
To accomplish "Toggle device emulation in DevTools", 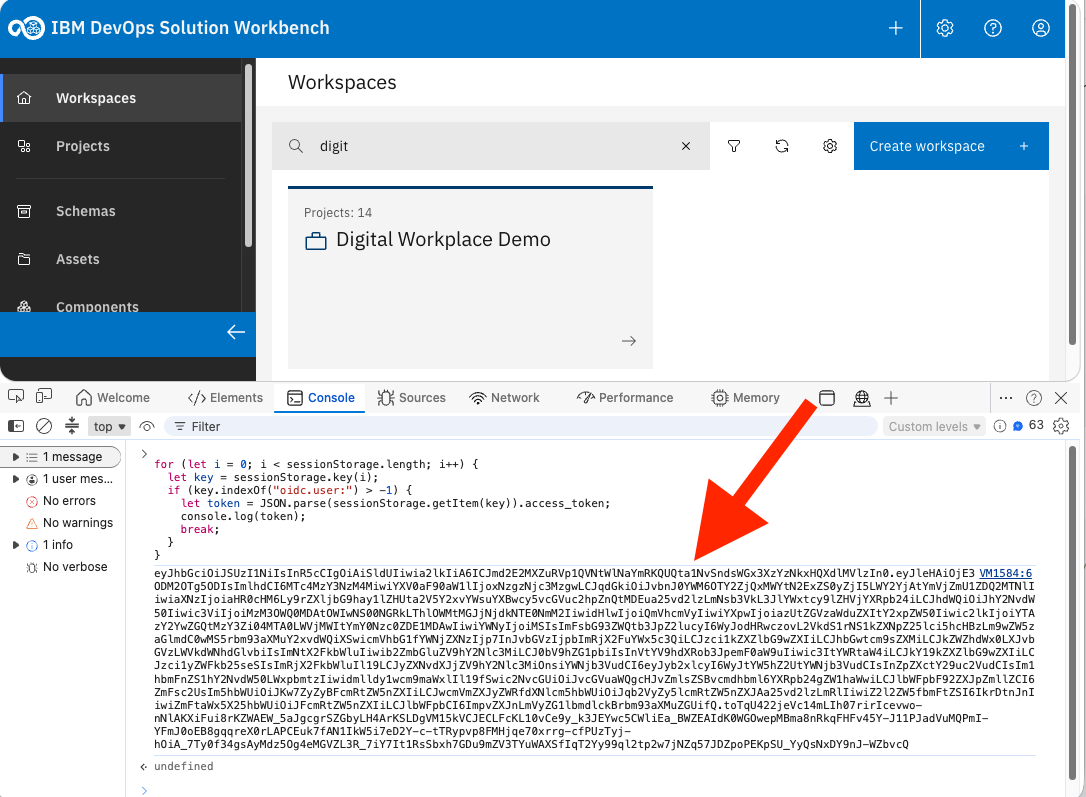I will tap(44, 397).
